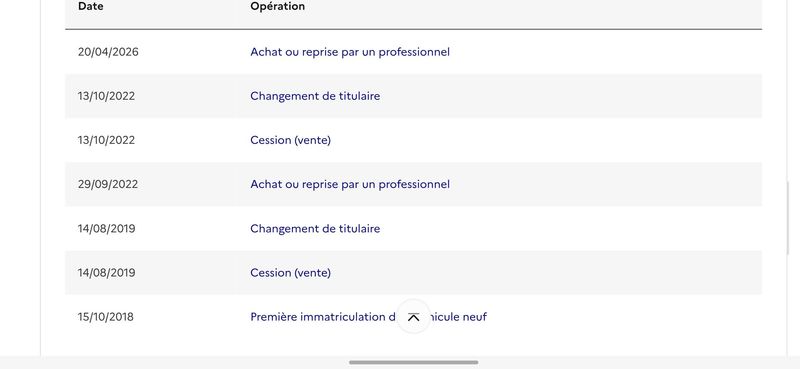Image resolution: width=800 pixels, height=369 pixels.
Task: Click the vertical scrollbar thumb on right edge
Action: [x=788, y=218]
